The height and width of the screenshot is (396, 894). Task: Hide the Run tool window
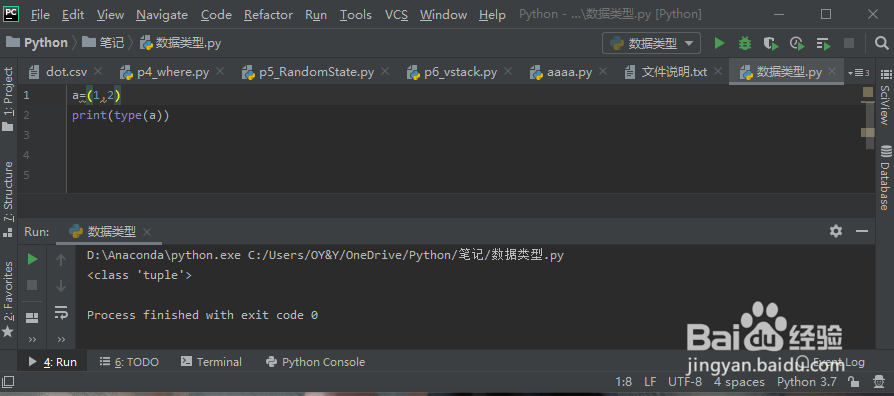[862, 231]
